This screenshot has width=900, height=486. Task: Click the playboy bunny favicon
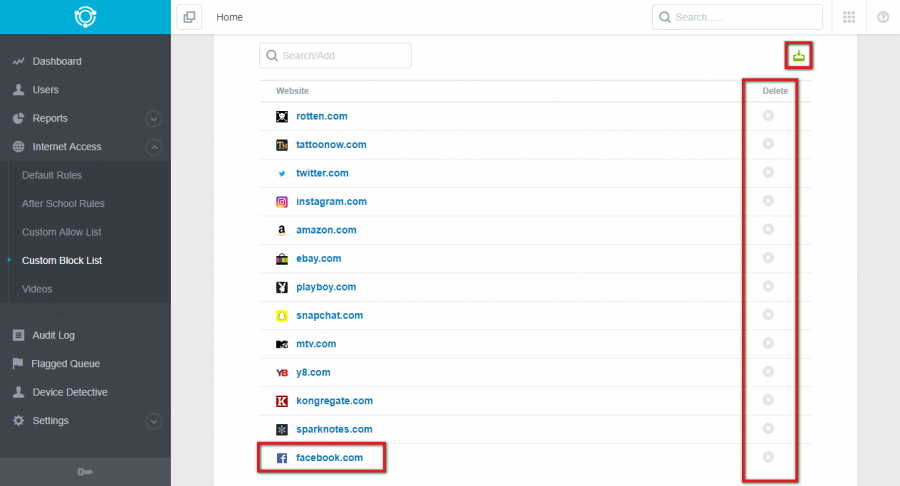pos(282,287)
